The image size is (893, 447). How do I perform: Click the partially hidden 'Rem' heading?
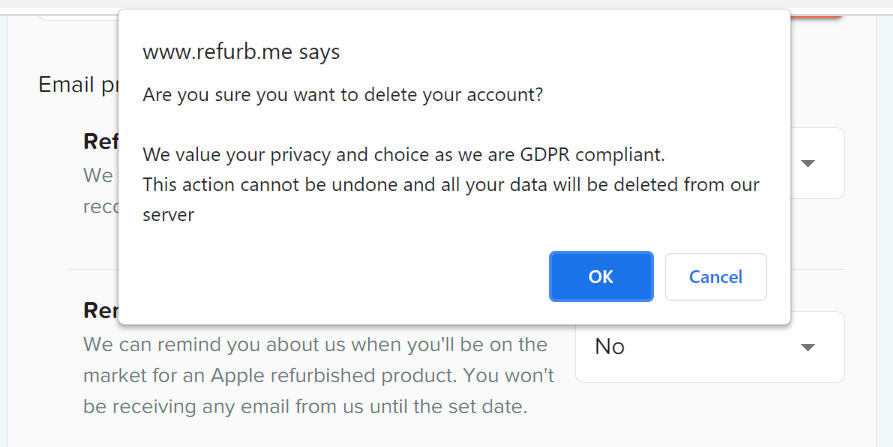pos(101,311)
